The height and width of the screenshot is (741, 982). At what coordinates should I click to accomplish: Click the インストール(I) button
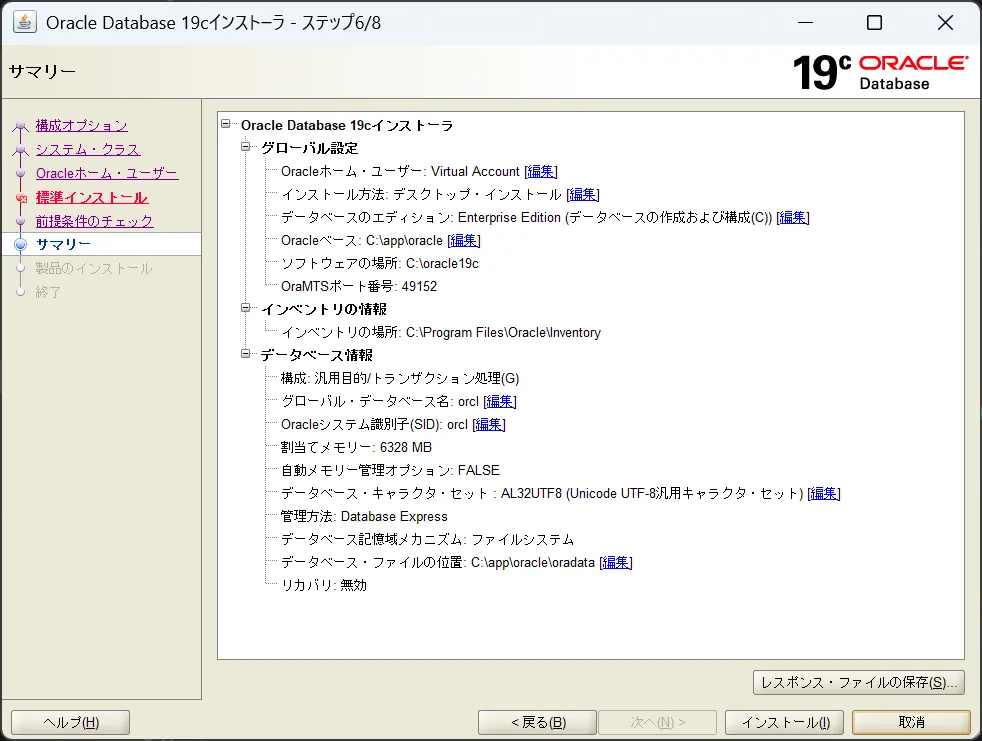pos(785,722)
